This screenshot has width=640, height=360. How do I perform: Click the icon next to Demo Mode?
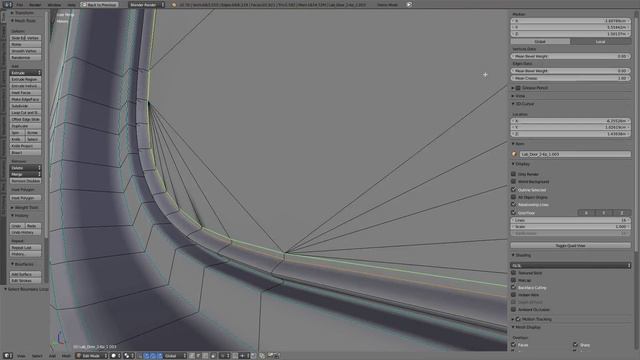409,4
